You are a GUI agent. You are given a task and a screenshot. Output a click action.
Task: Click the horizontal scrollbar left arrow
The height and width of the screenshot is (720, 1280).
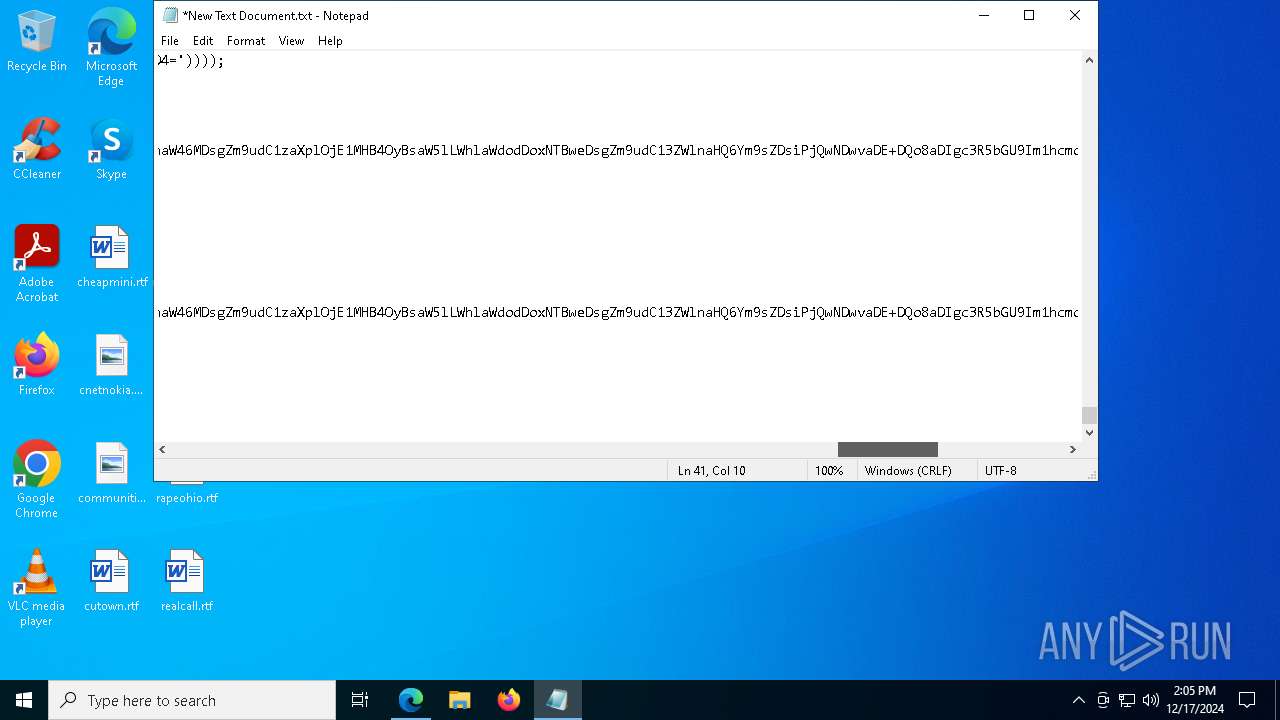(162, 450)
